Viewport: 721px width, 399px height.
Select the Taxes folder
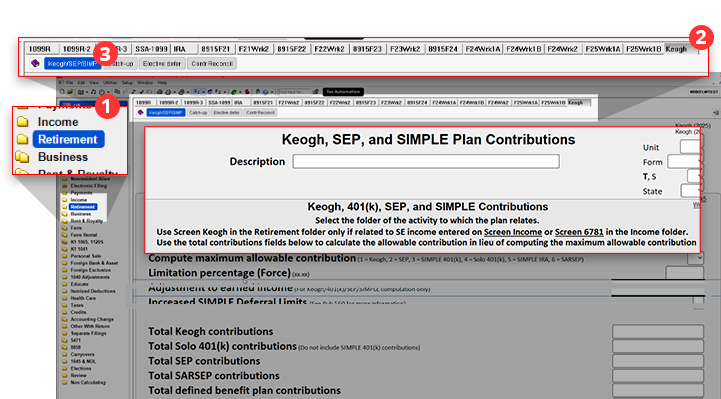point(77,305)
